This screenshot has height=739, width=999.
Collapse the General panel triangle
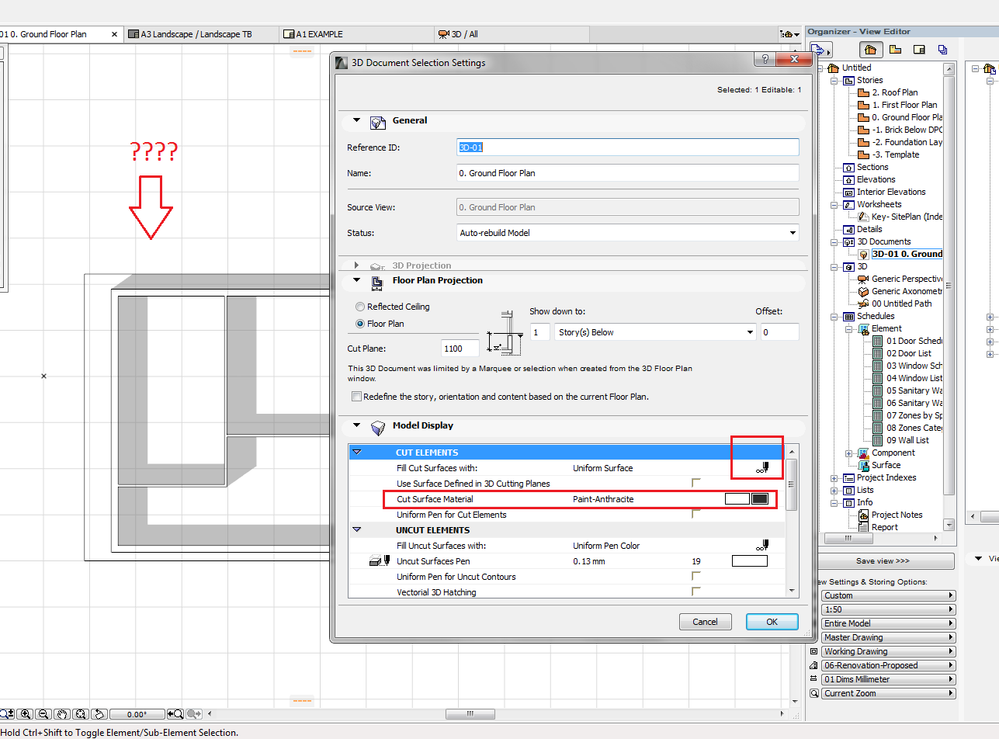tap(357, 120)
